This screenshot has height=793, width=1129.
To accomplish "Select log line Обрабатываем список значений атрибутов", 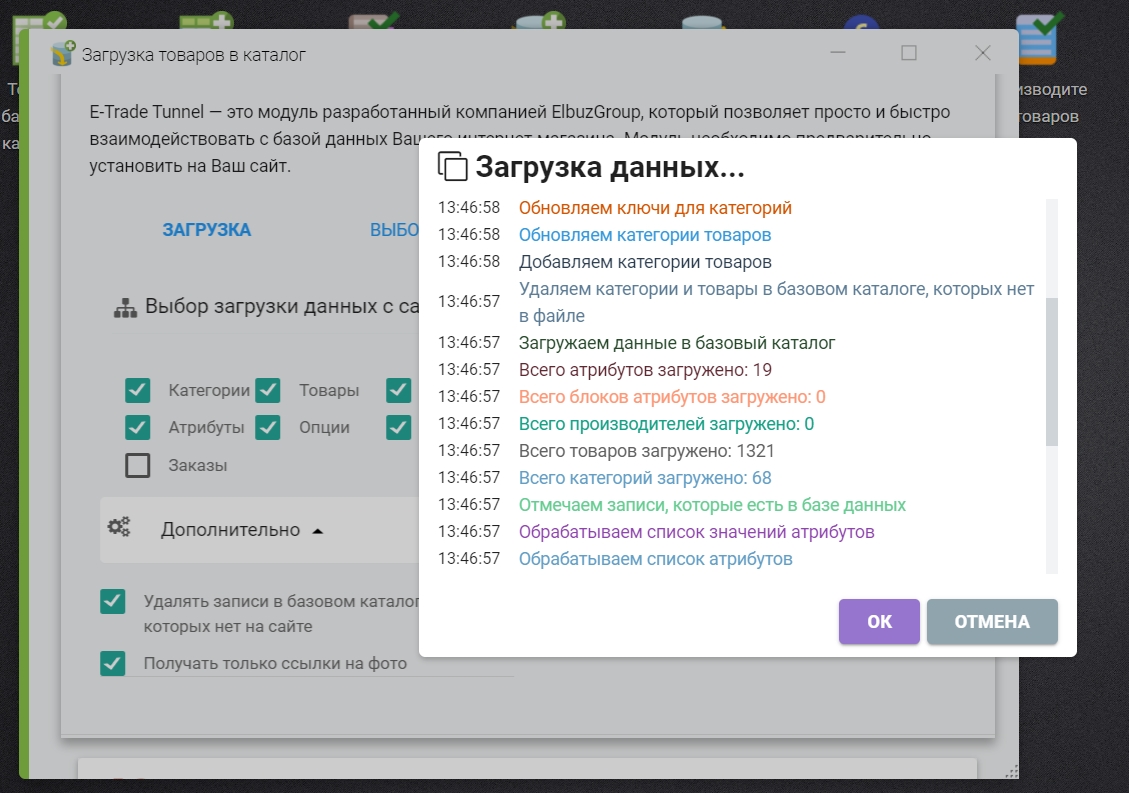I will pyautogui.click(x=696, y=532).
